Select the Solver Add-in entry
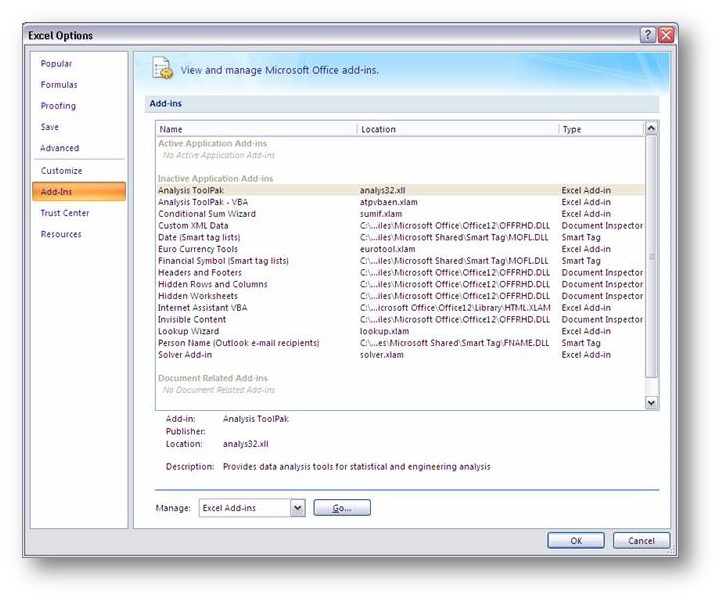The width and height of the screenshot is (721, 600). (185, 355)
